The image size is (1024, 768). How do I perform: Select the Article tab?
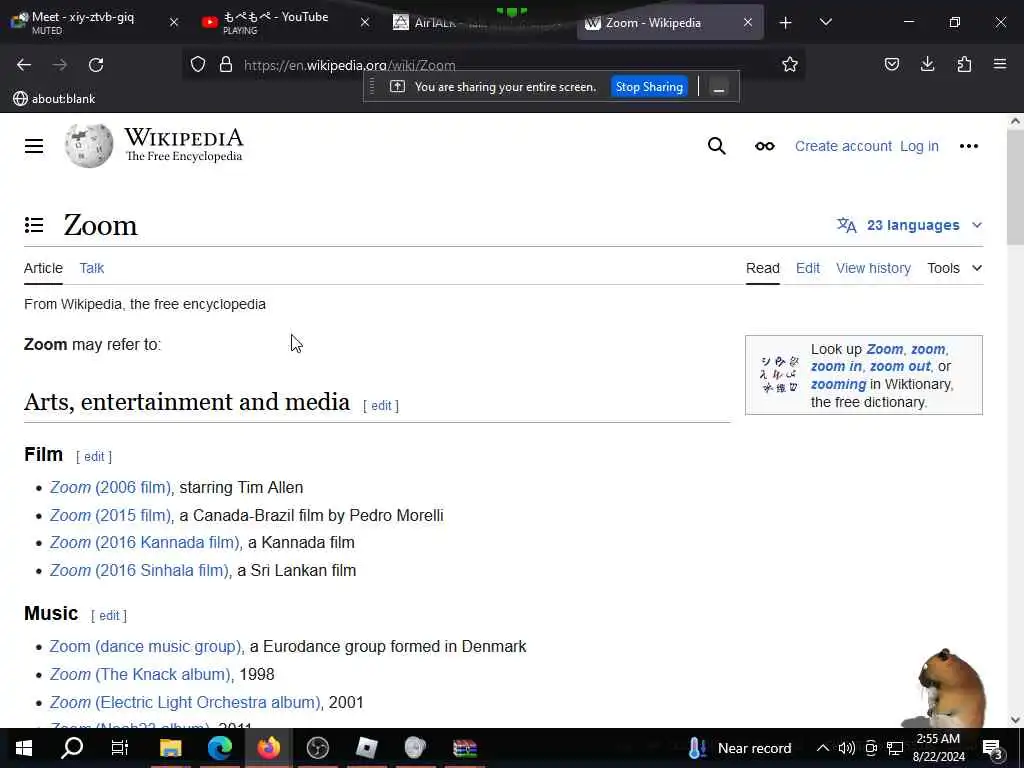[x=43, y=268]
